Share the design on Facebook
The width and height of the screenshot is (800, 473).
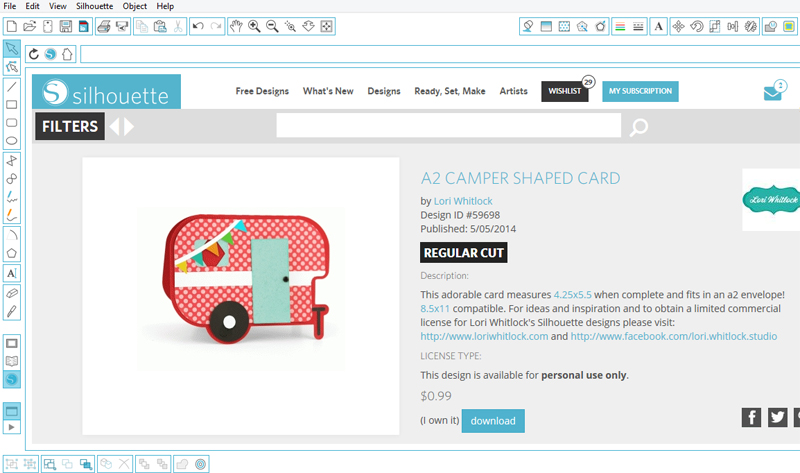(751, 418)
